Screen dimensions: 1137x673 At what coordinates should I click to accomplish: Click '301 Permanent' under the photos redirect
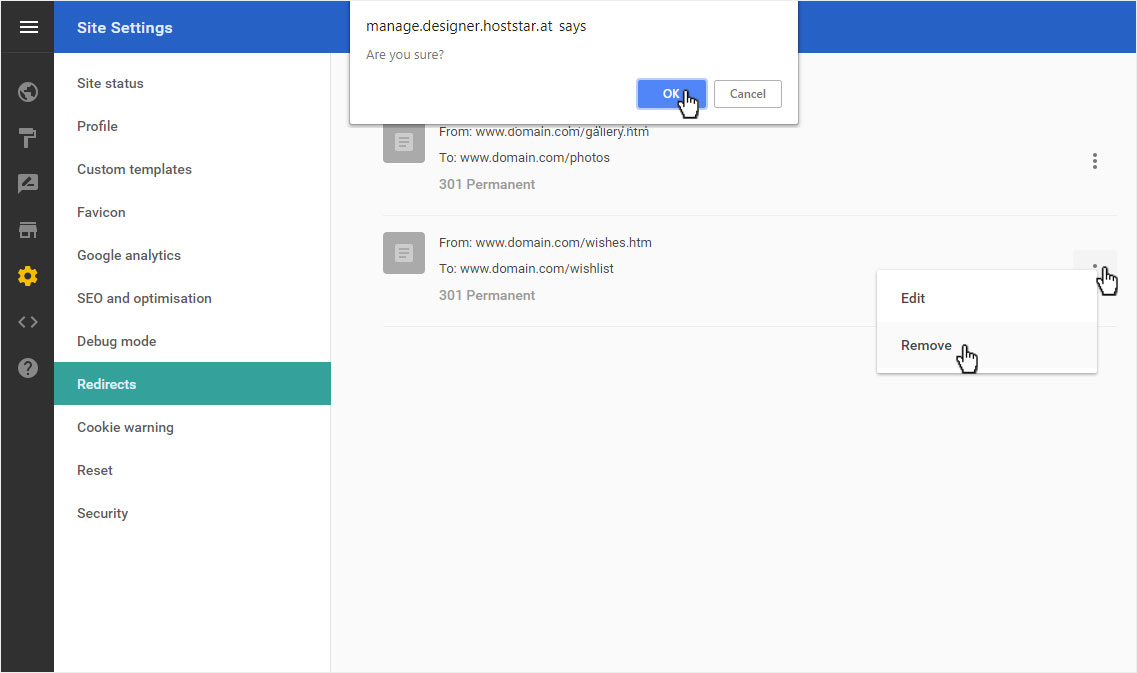point(487,184)
